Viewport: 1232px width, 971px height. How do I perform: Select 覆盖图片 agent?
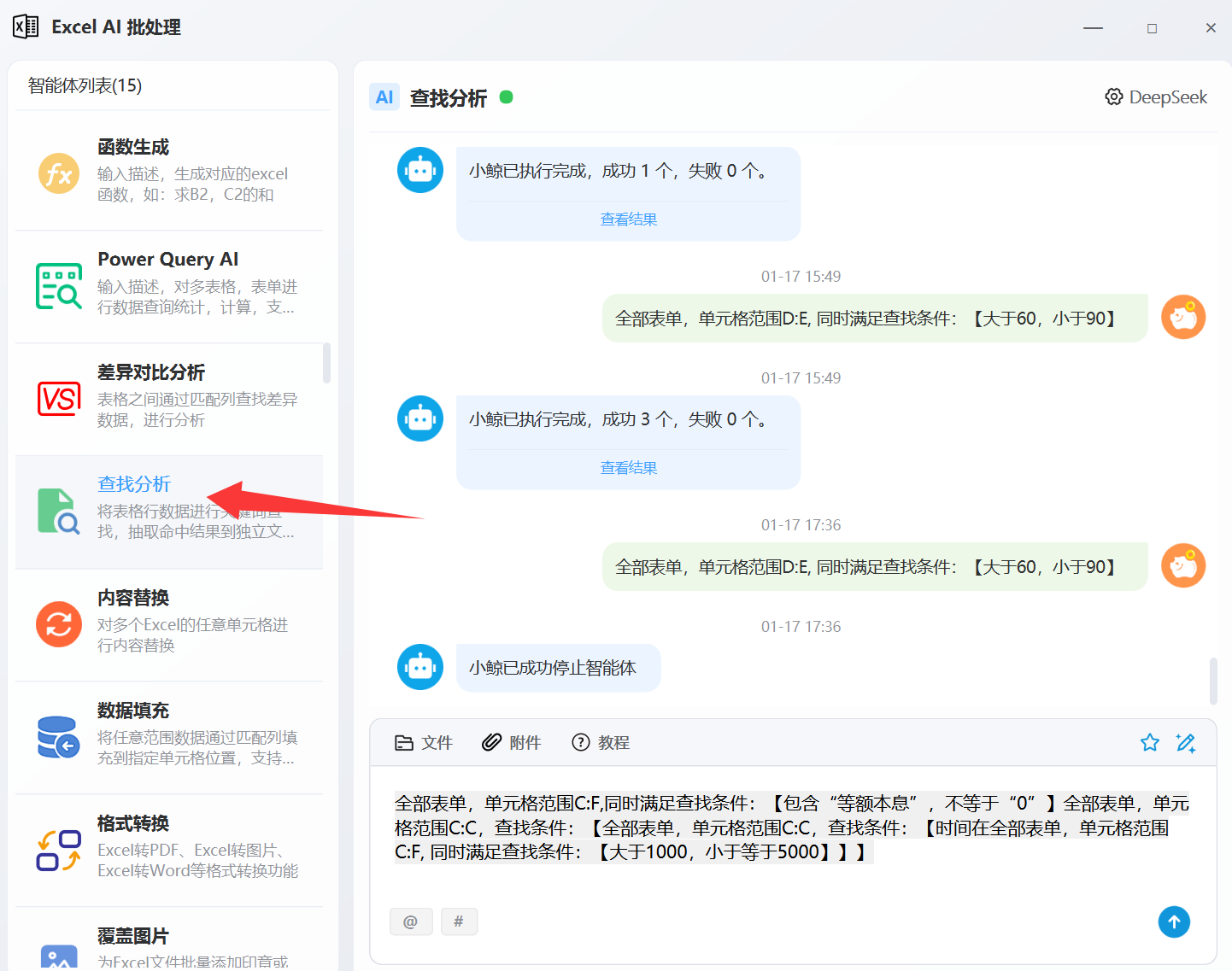(x=169, y=939)
